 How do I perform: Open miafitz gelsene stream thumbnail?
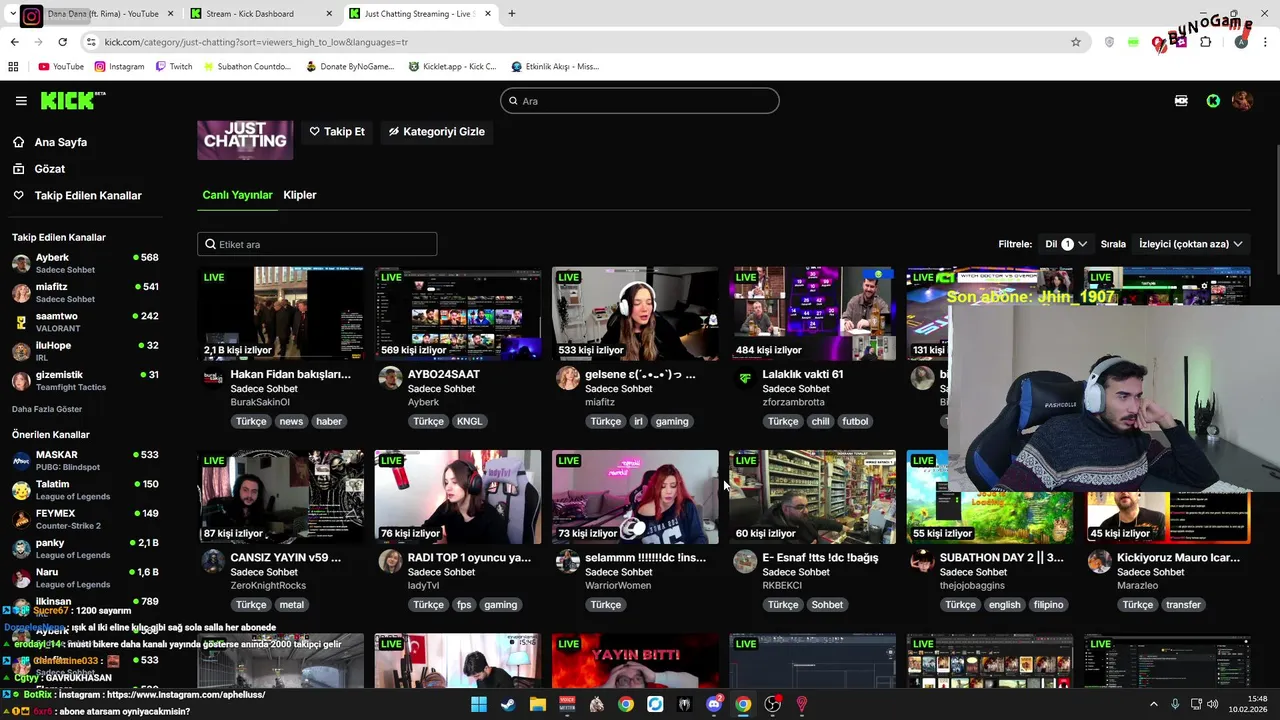tap(635, 313)
